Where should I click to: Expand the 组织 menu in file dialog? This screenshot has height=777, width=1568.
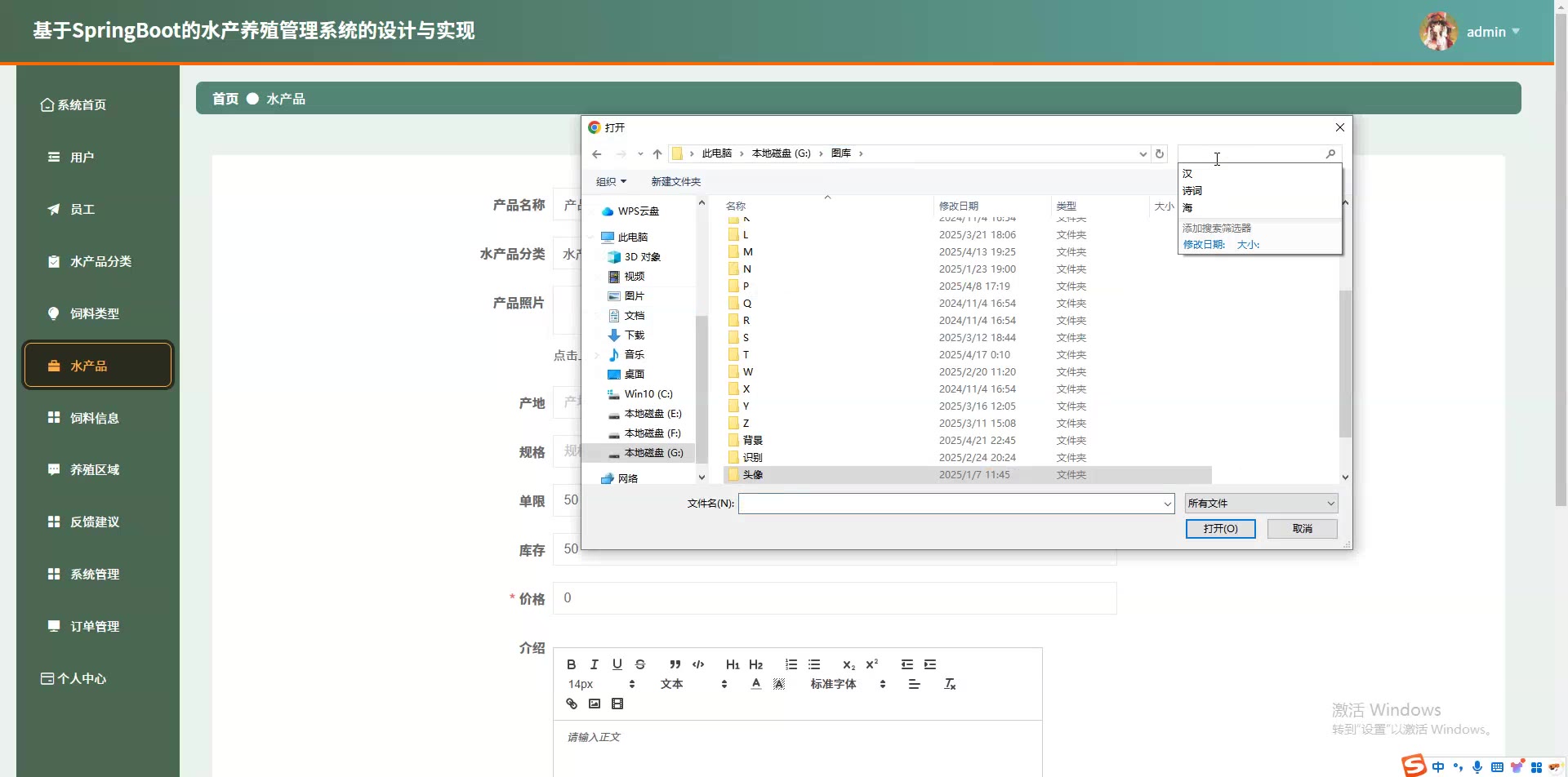click(x=611, y=182)
